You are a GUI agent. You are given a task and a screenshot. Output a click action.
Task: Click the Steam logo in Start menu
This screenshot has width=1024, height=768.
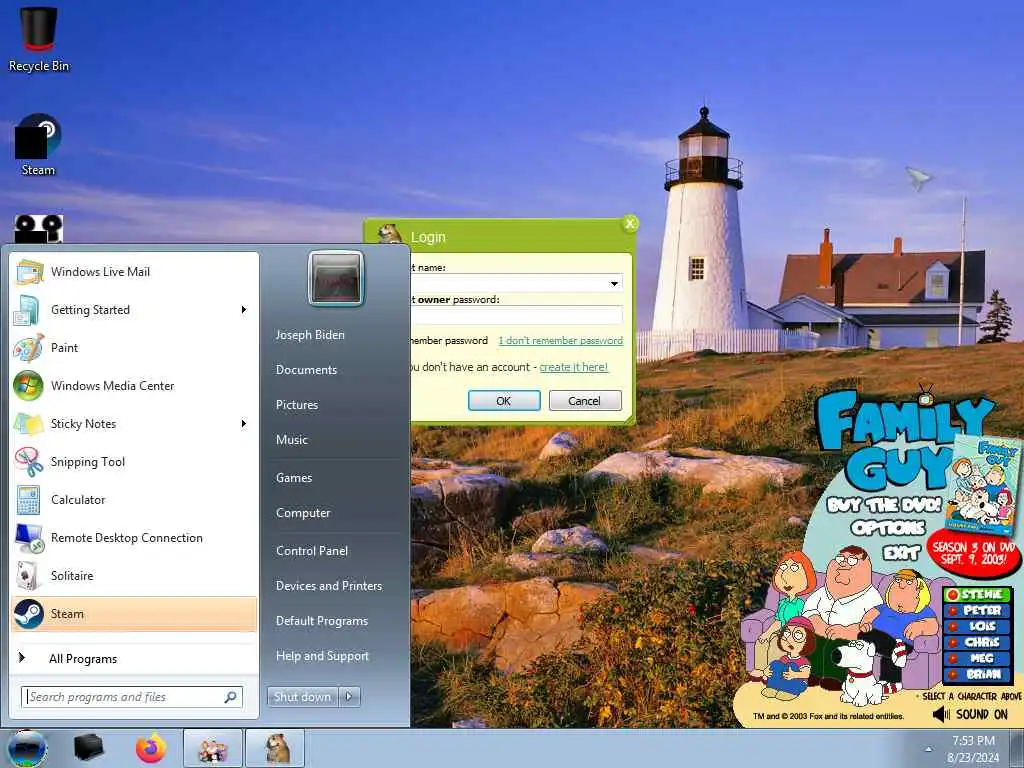(x=29, y=614)
